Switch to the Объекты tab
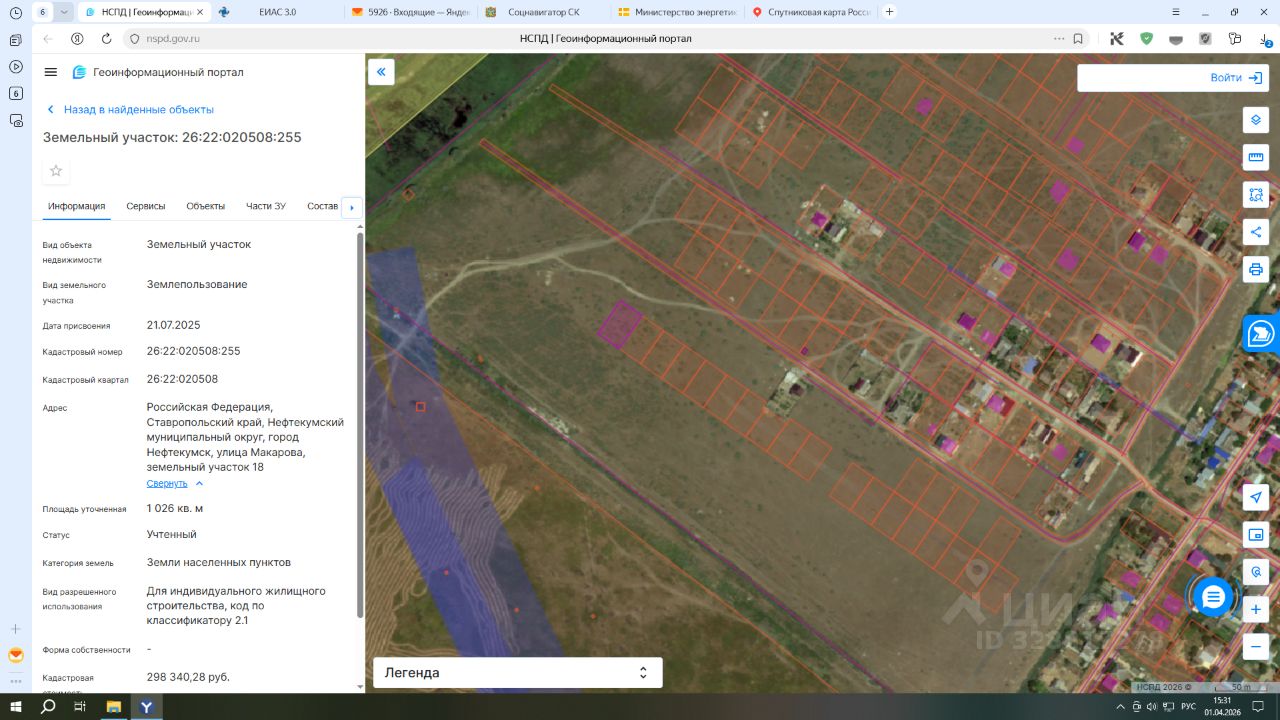This screenshot has height=720, width=1280. (x=205, y=206)
